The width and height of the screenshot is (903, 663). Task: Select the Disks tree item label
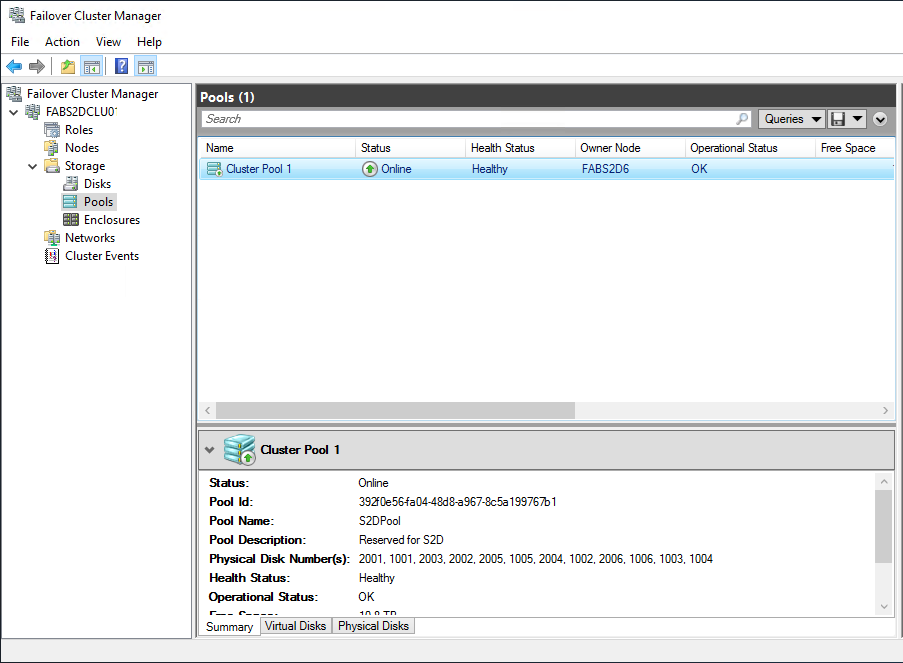pyautogui.click(x=97, y=184)
